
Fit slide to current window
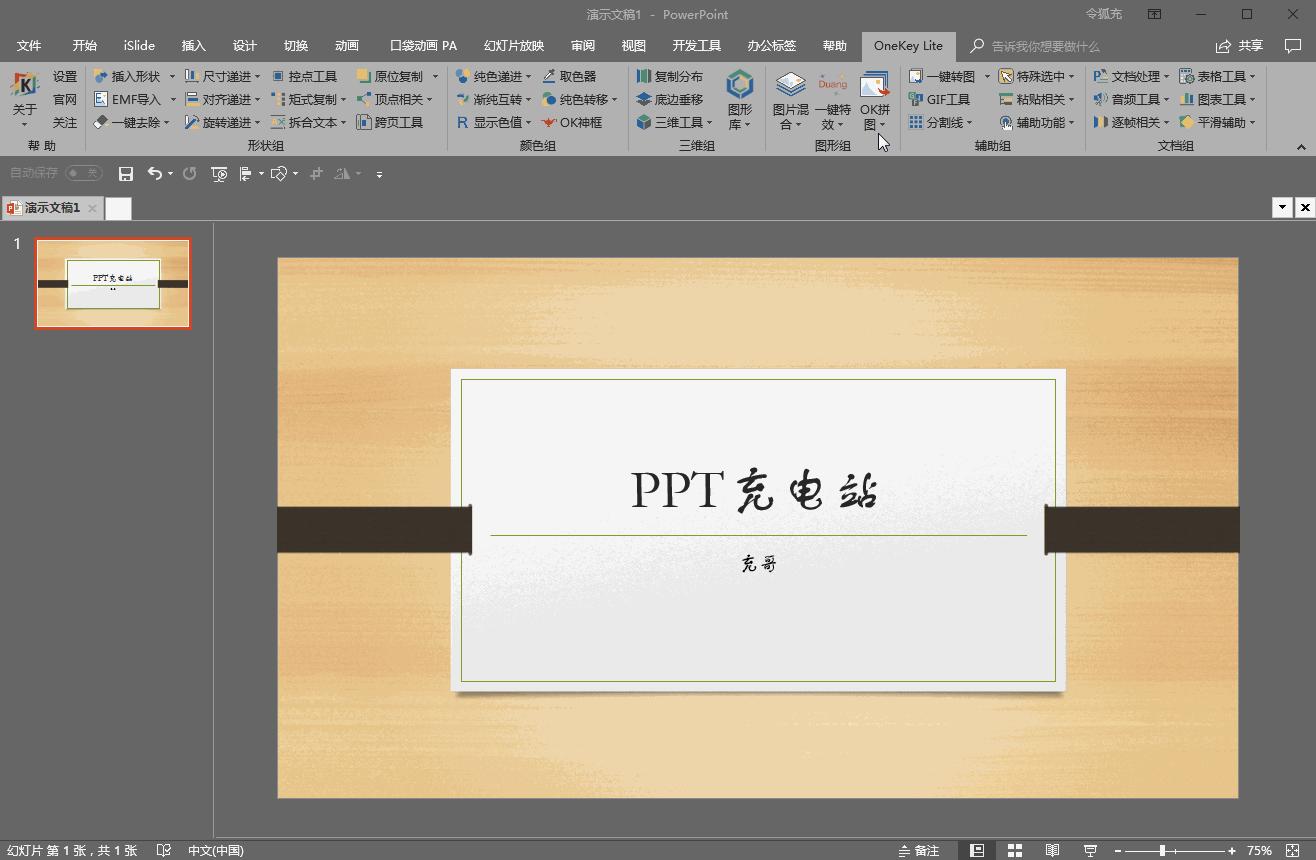pos(1292,850)
